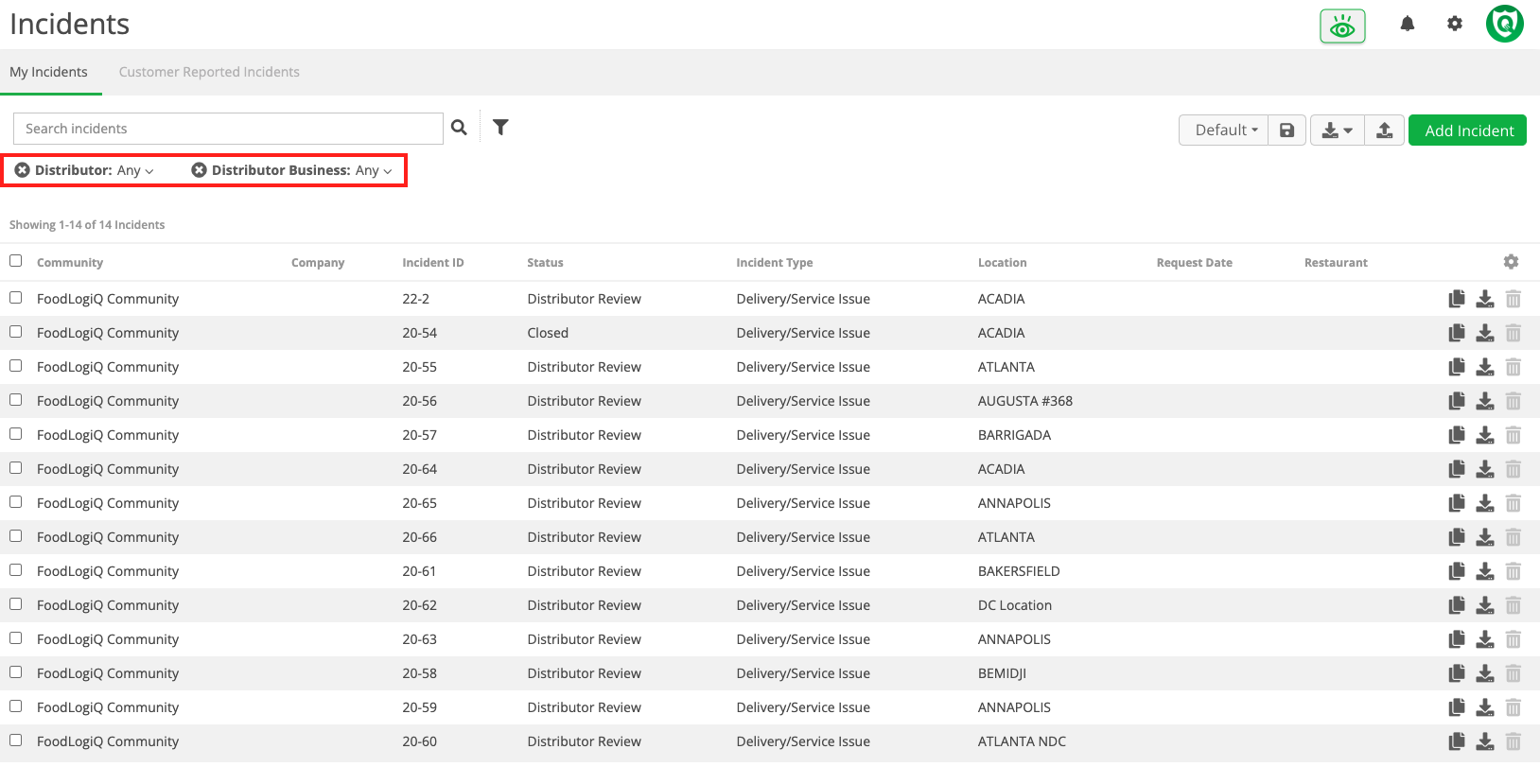Remove the Distributor Business filter
Viewport: 1540px width, 784px height.
tap(199, 170)
